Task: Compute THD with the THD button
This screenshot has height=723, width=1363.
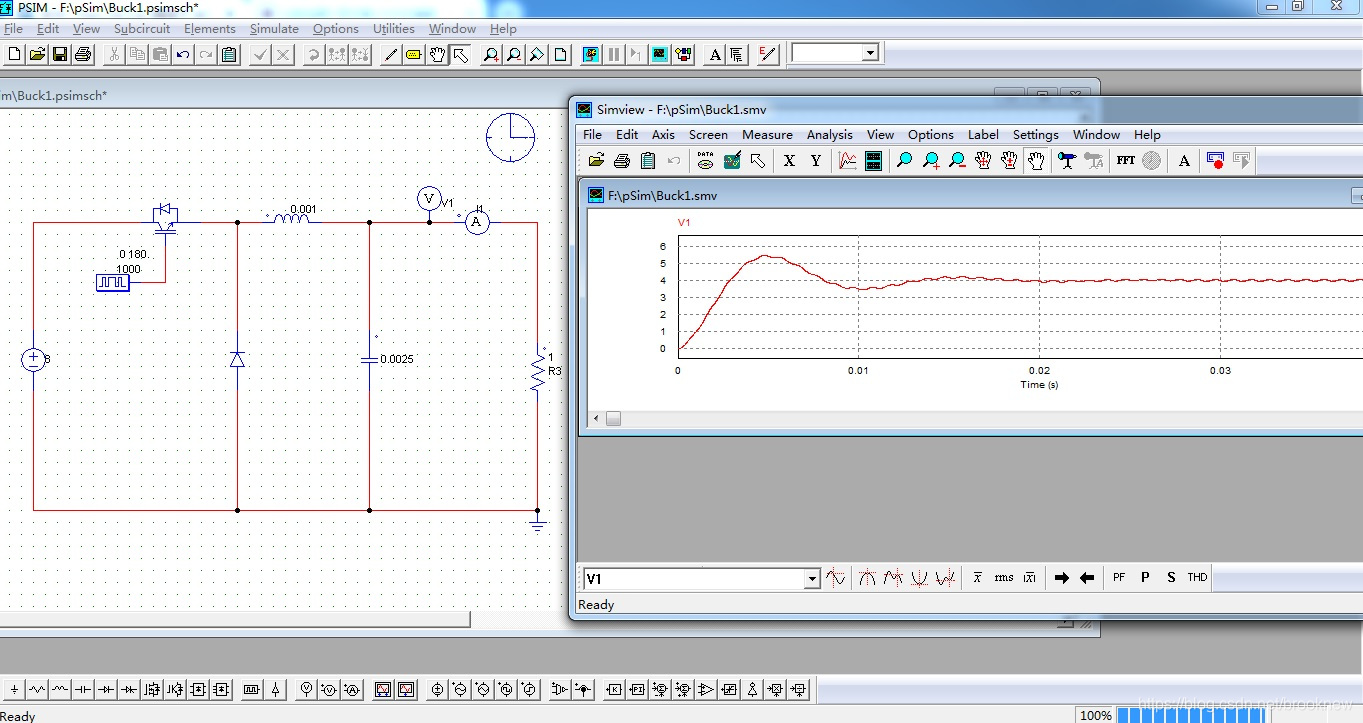Action: coord(1197,578)
